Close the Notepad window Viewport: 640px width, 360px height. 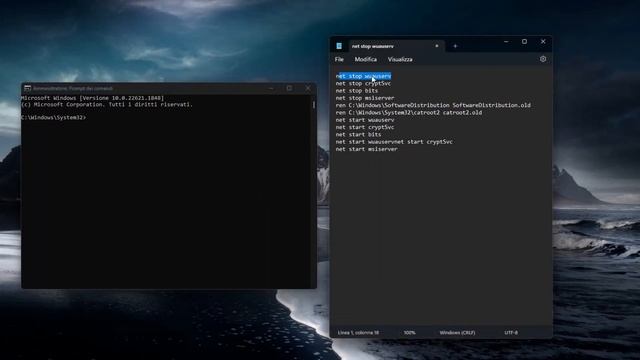(x=543, y=42)
